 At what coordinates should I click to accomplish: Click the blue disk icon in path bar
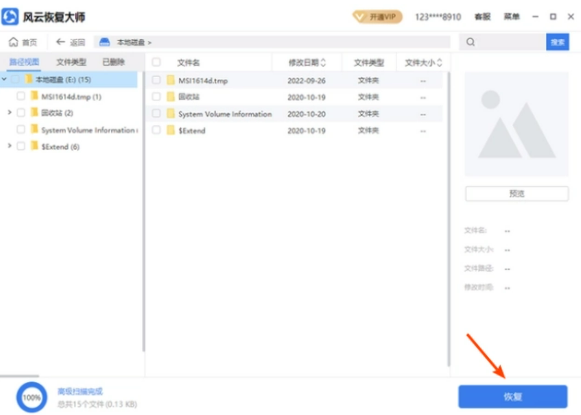point(104,42)
